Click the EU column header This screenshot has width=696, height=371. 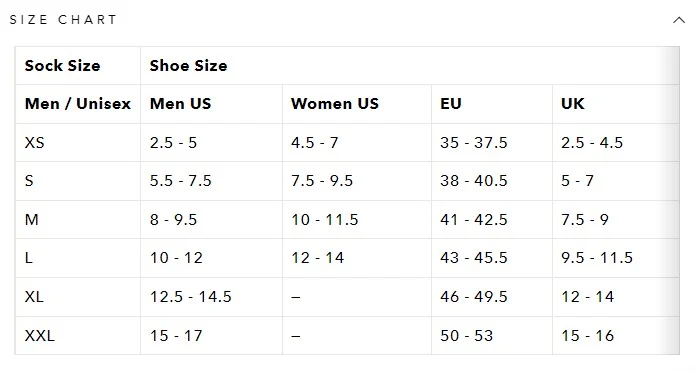tap(492, 104)
